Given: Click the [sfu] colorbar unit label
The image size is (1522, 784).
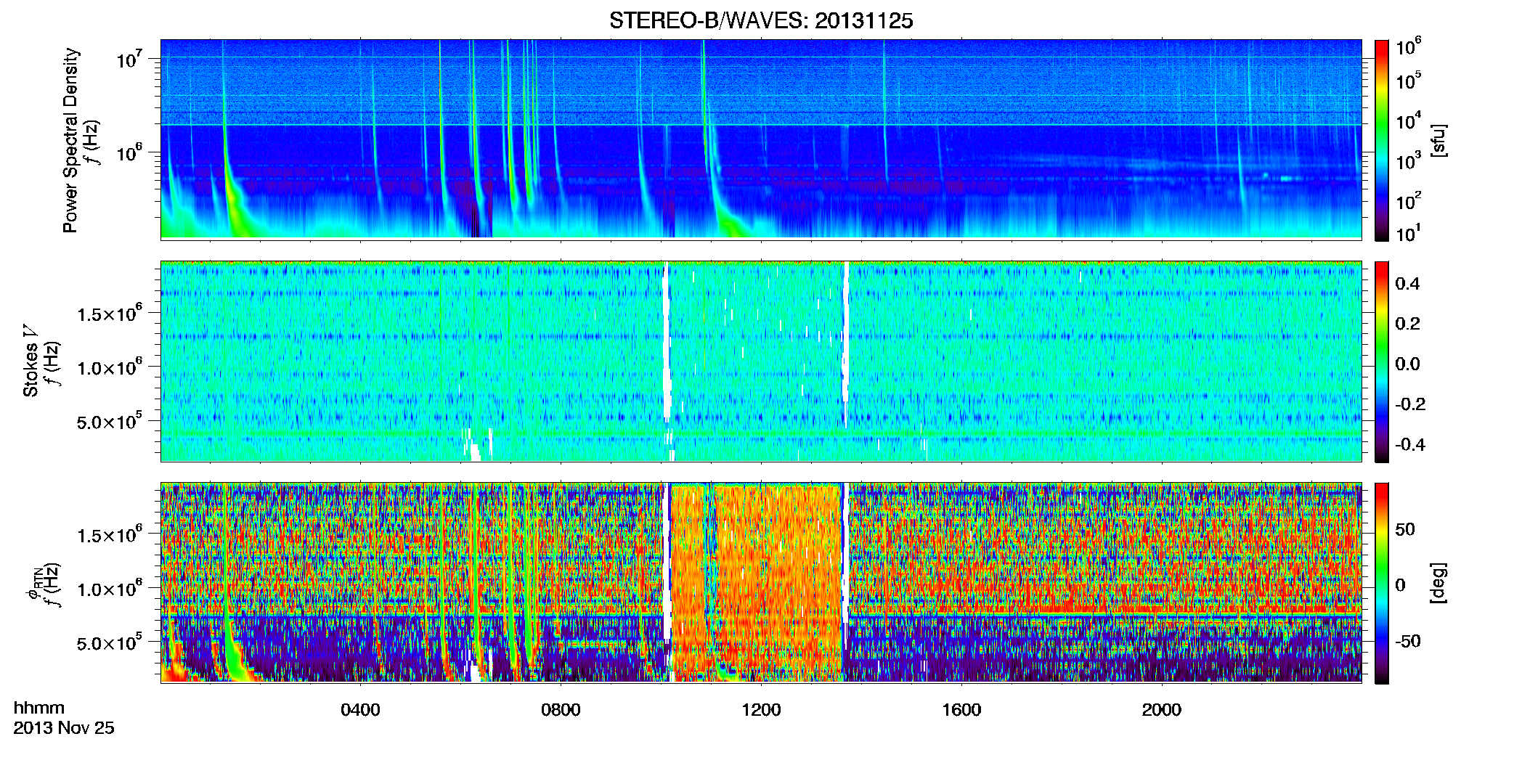Looking at the screenshot, I should pyautogui.click(x=1438, y=141).
